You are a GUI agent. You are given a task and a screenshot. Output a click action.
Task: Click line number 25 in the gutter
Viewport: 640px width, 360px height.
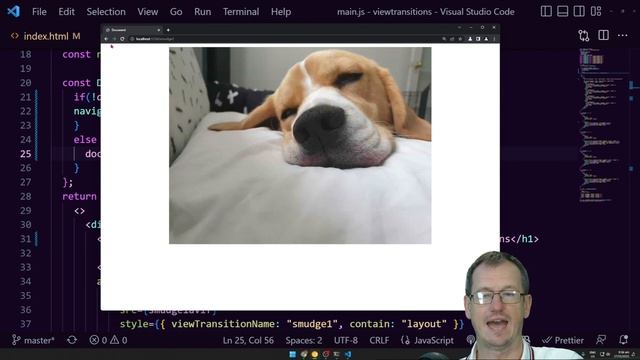(25, 153)
